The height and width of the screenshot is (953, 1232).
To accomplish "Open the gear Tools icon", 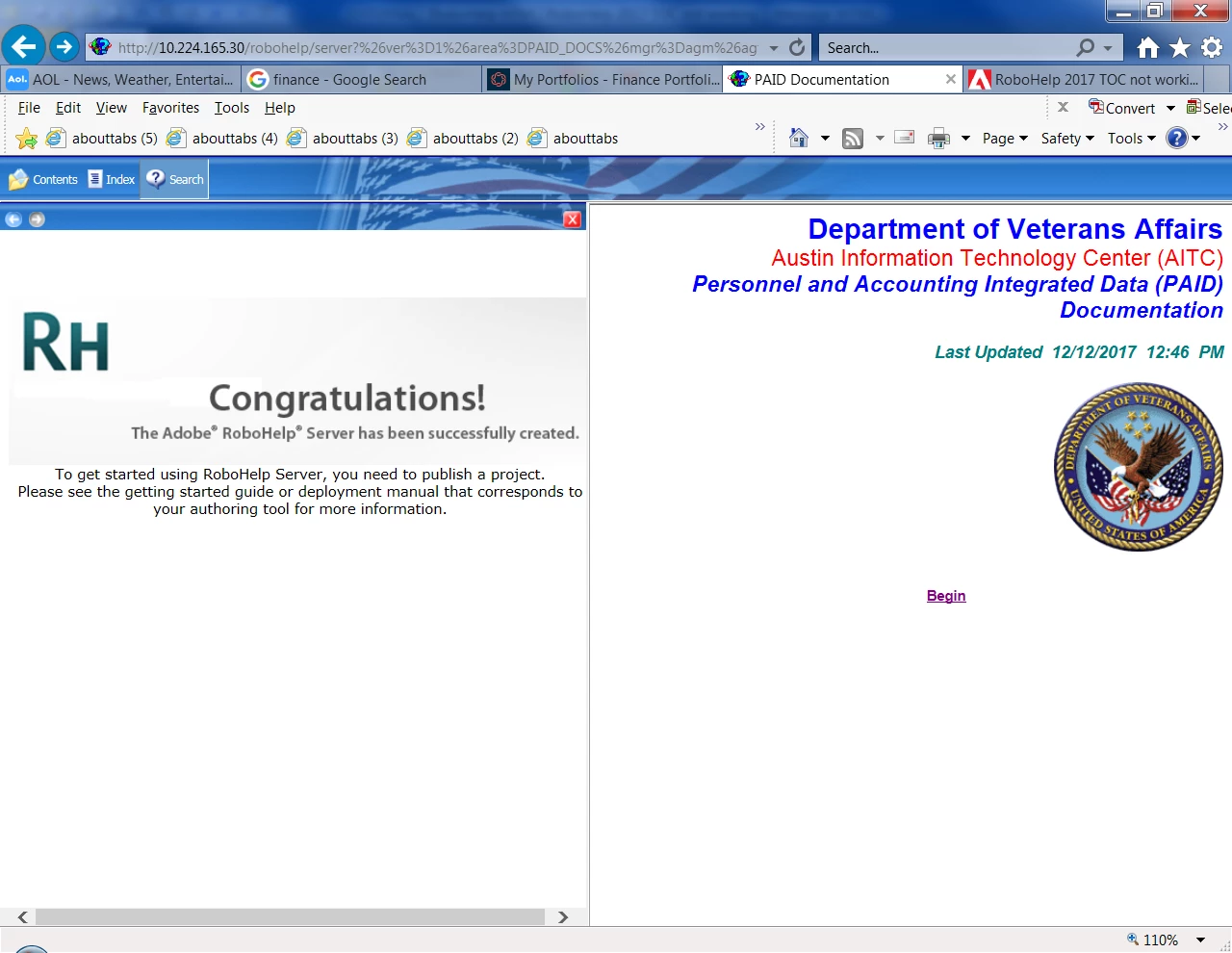I will click(x=1212, y=47).
